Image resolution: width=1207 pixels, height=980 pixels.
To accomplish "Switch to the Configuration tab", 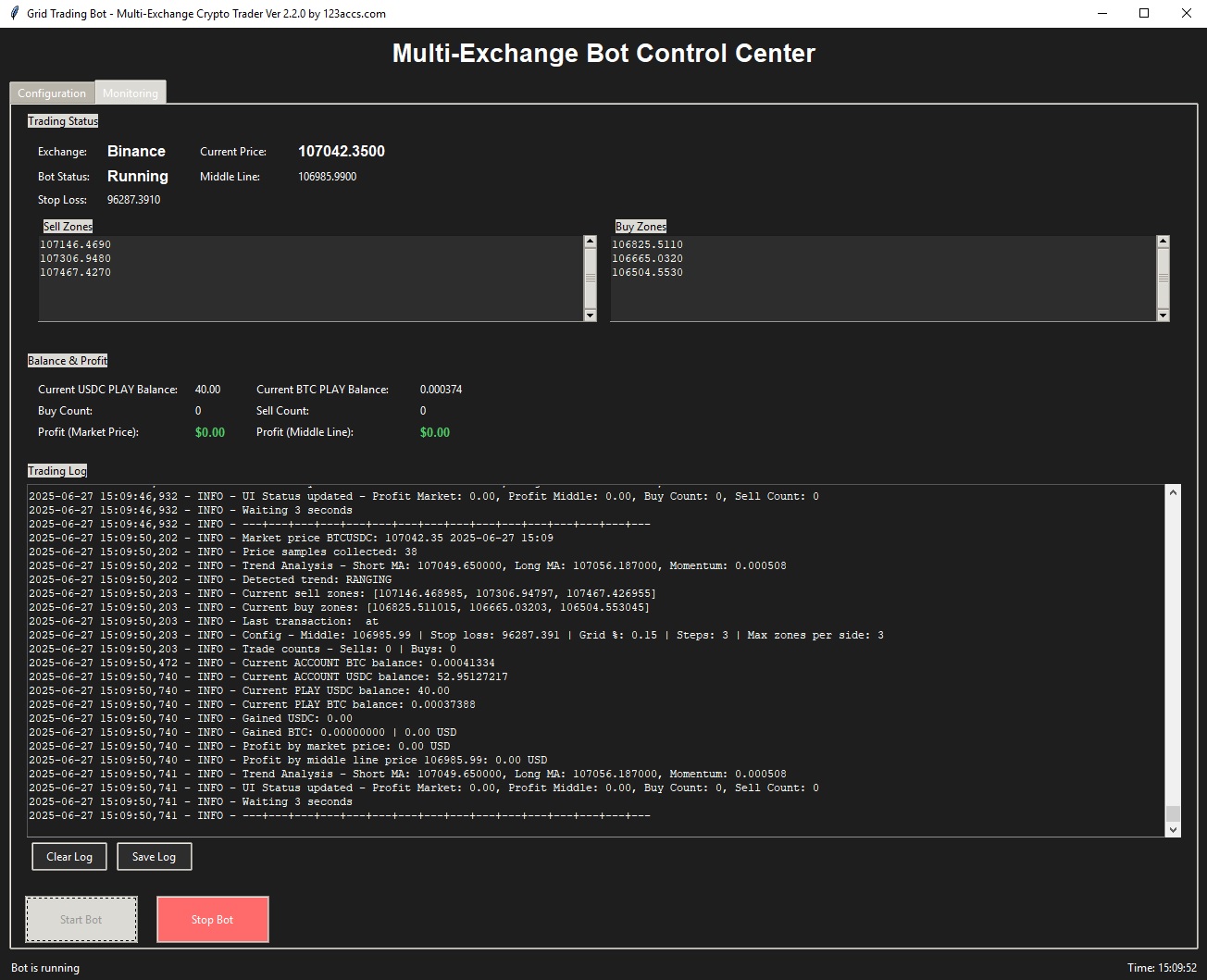I will click(52, 93).
